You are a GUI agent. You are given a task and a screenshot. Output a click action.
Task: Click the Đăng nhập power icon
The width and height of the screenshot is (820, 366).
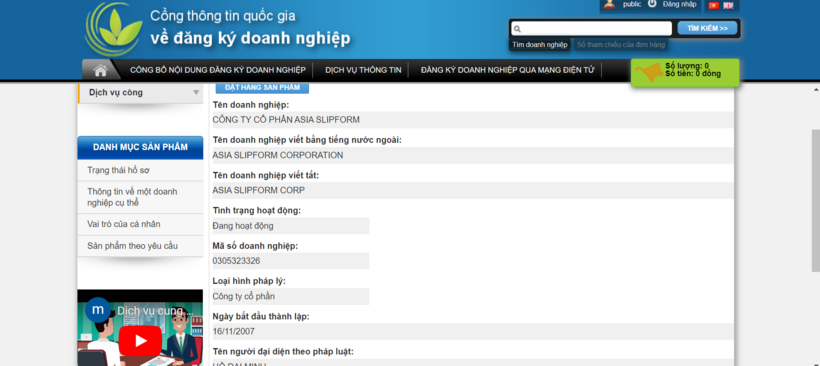tap(652, 4)
